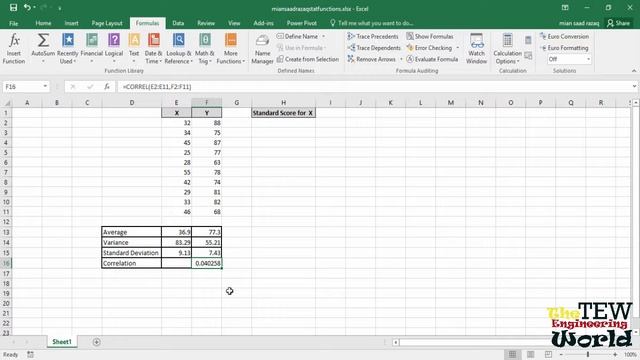Click the fx button beside formula bar
640x360 pixels.
[x=107, y=87]
